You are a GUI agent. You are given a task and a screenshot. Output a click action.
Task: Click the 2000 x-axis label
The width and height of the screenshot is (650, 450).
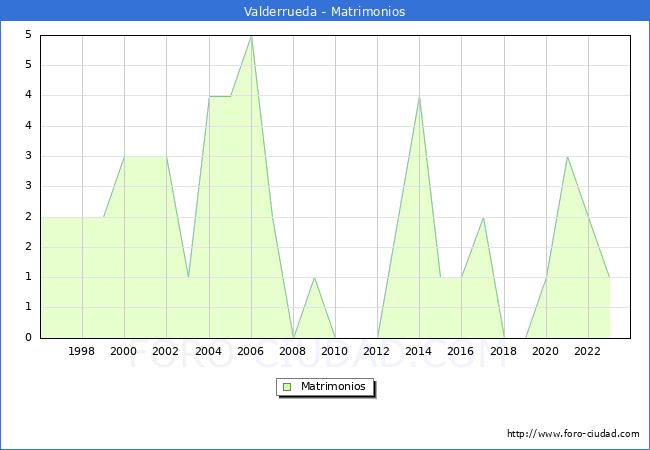(124, 351)
